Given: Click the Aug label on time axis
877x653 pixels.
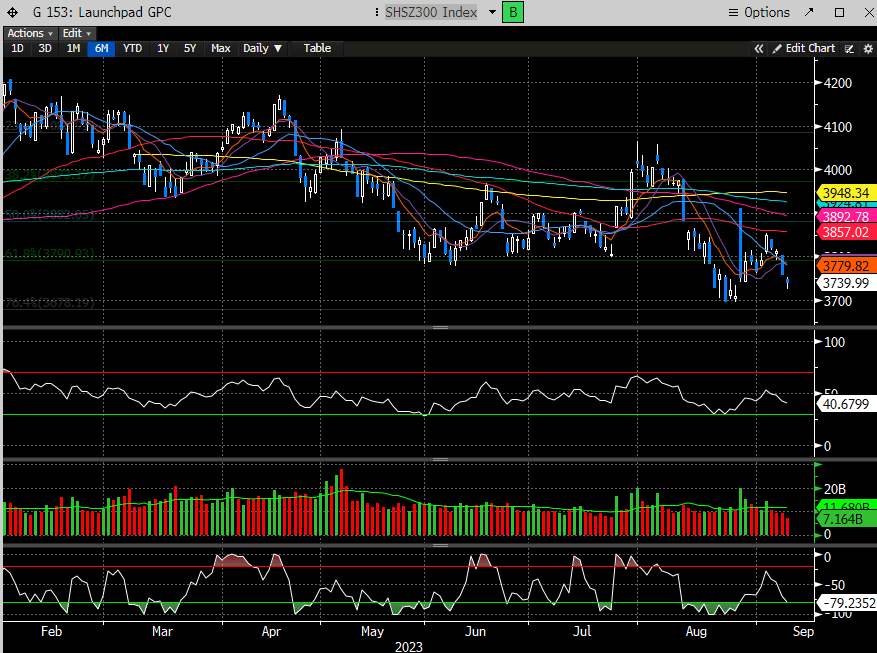Looking at the screenshot, I should (x=696, y=632).
